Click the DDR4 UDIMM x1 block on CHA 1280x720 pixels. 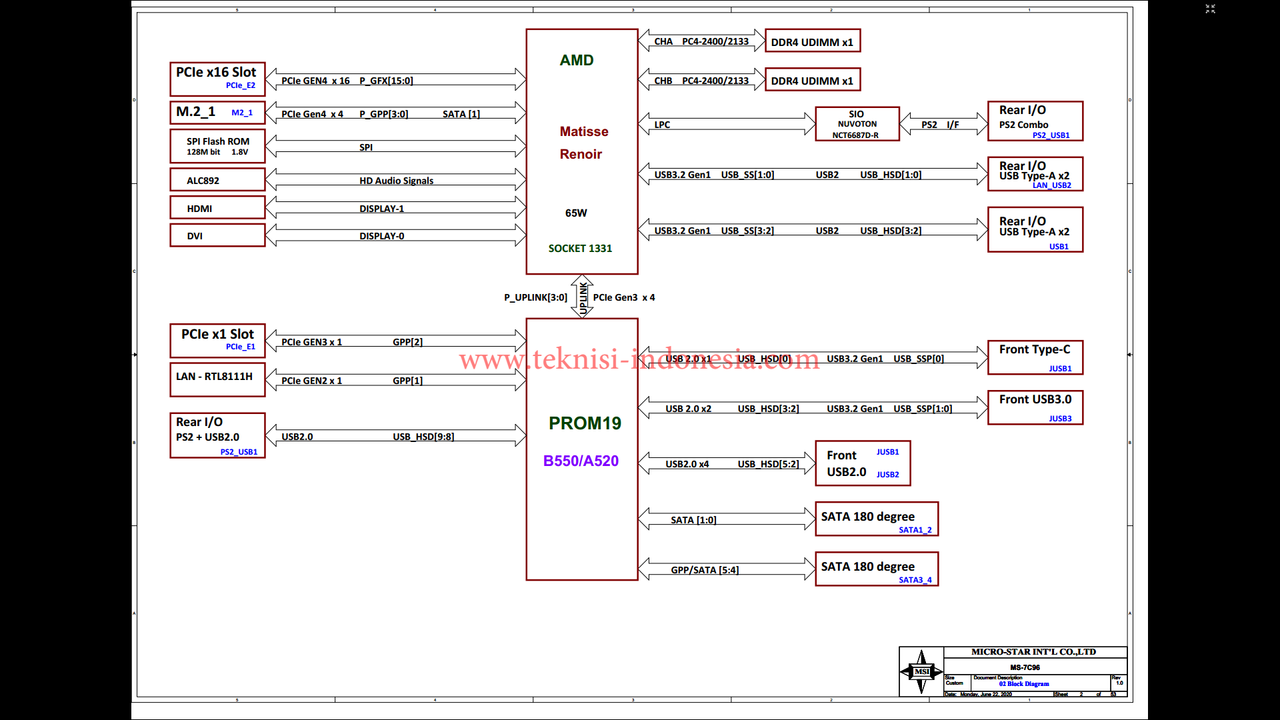813,41
